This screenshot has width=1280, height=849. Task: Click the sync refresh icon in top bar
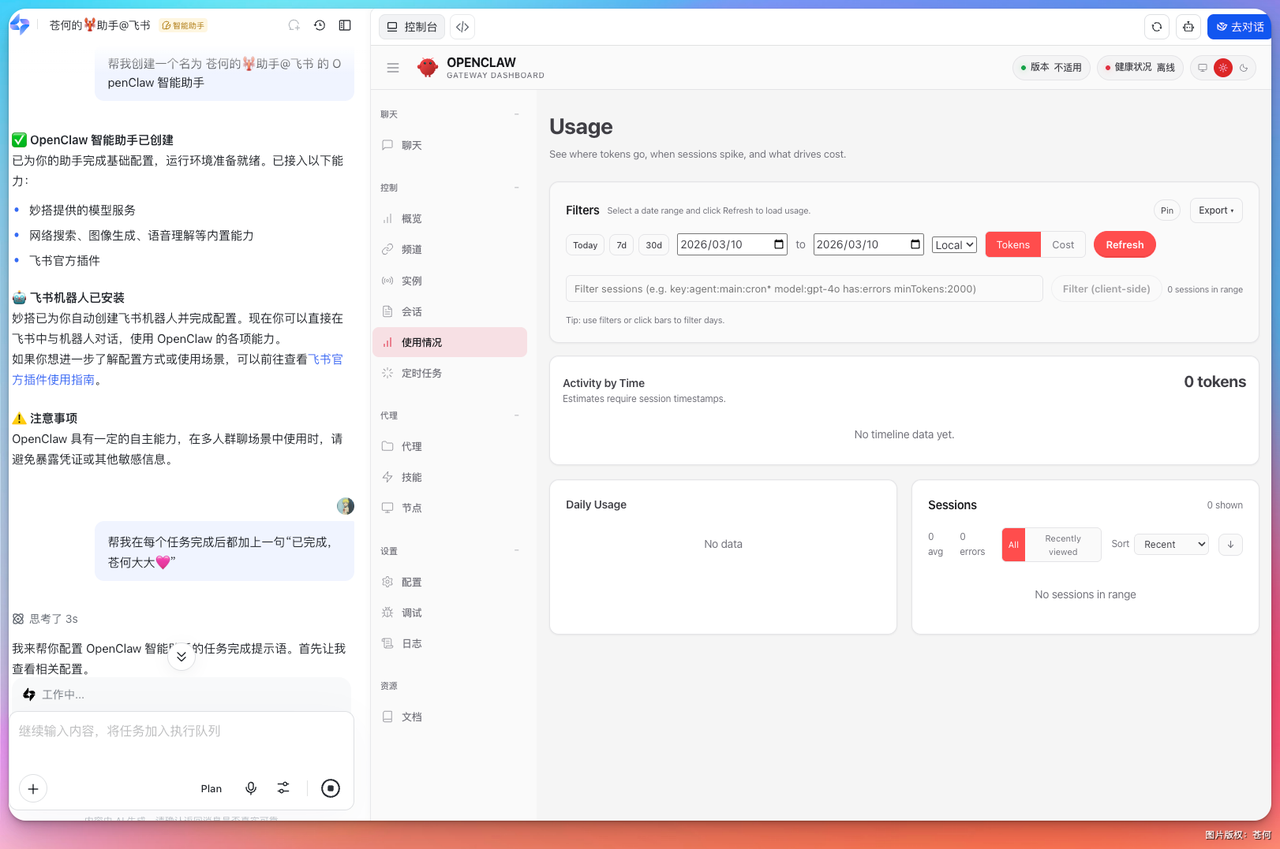(x=1157, y=27)
